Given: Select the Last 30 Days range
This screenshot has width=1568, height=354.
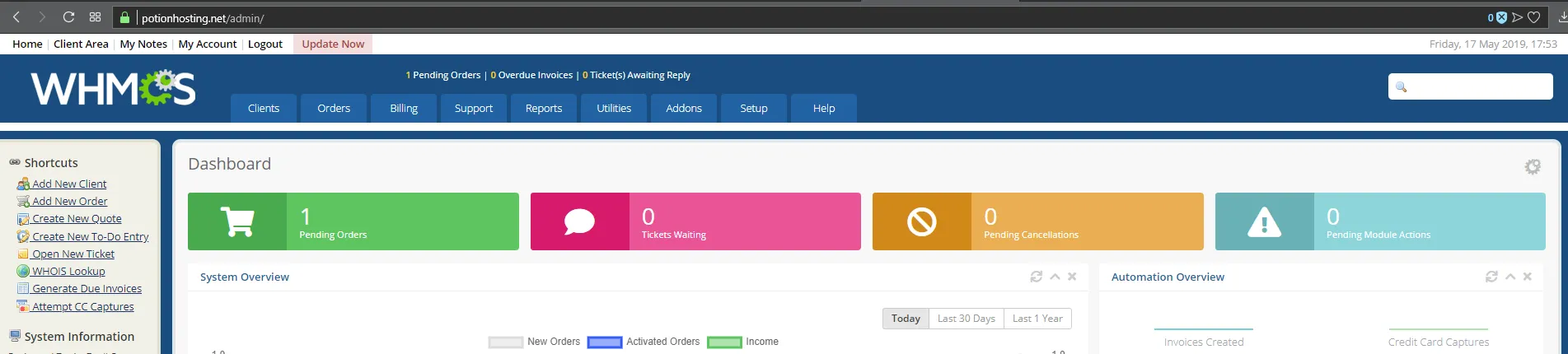Looking at the screenshot, I should point(966,319).
